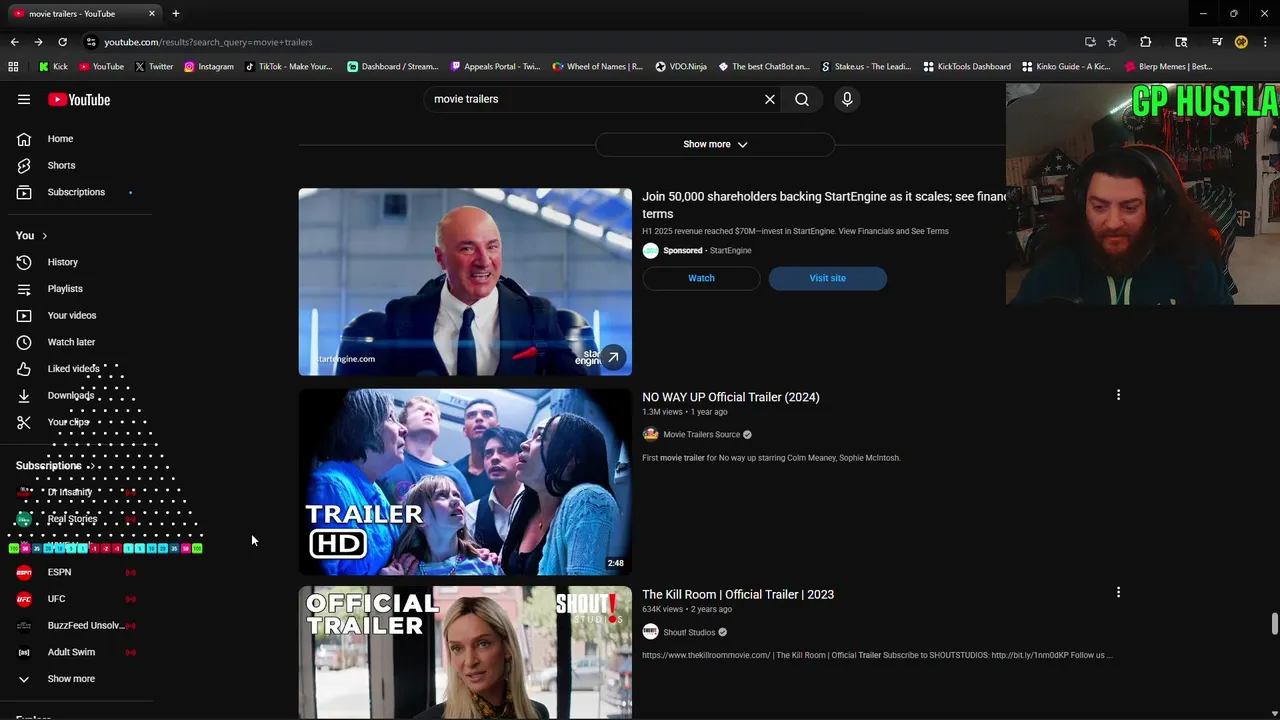Image resolution: width=1280 pixels, height=720 pixels.
Task: Click the browser address bar URL
Action: (x=208, y=42)
